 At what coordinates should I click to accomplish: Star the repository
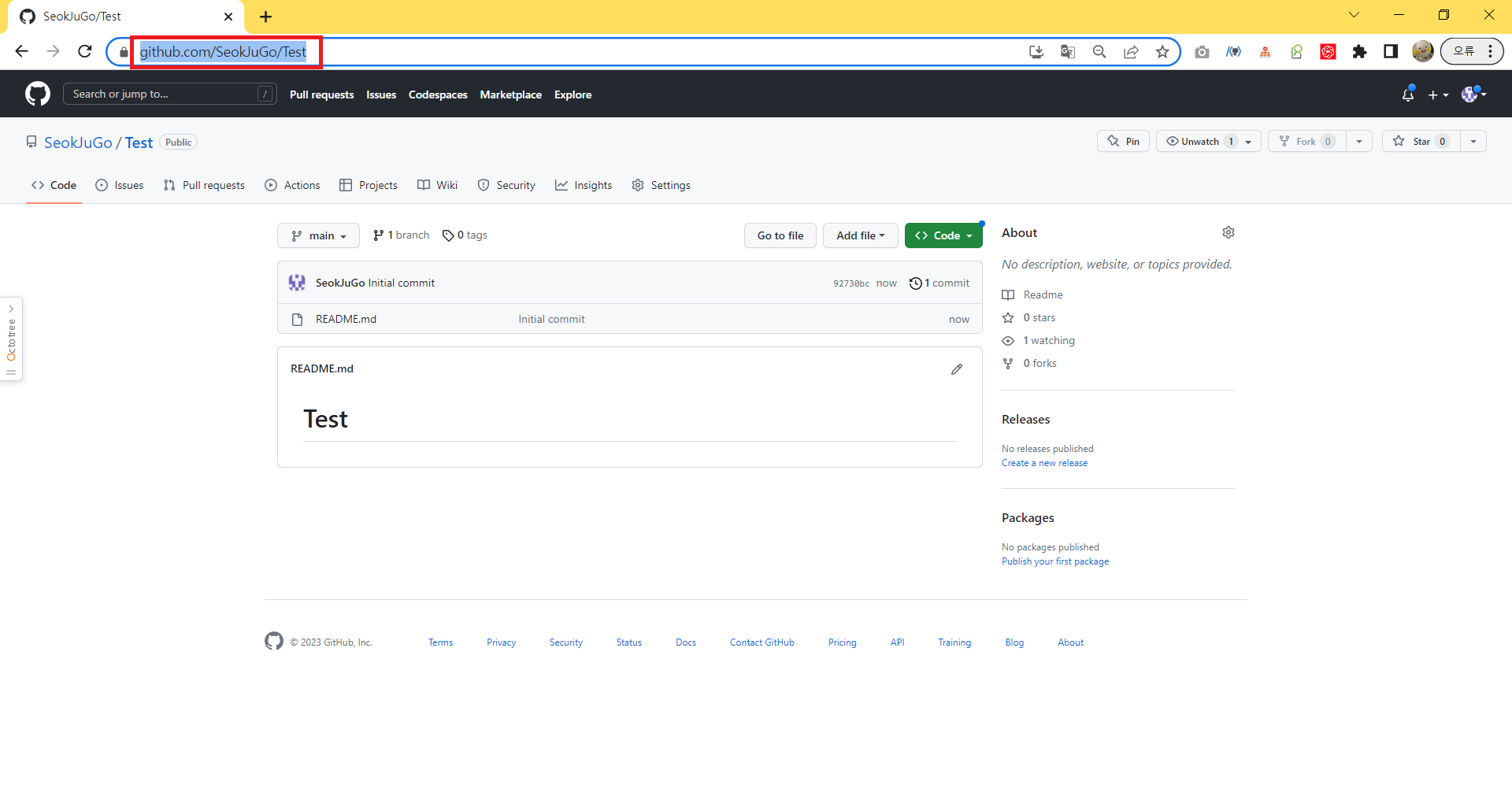click(1421, 141)
